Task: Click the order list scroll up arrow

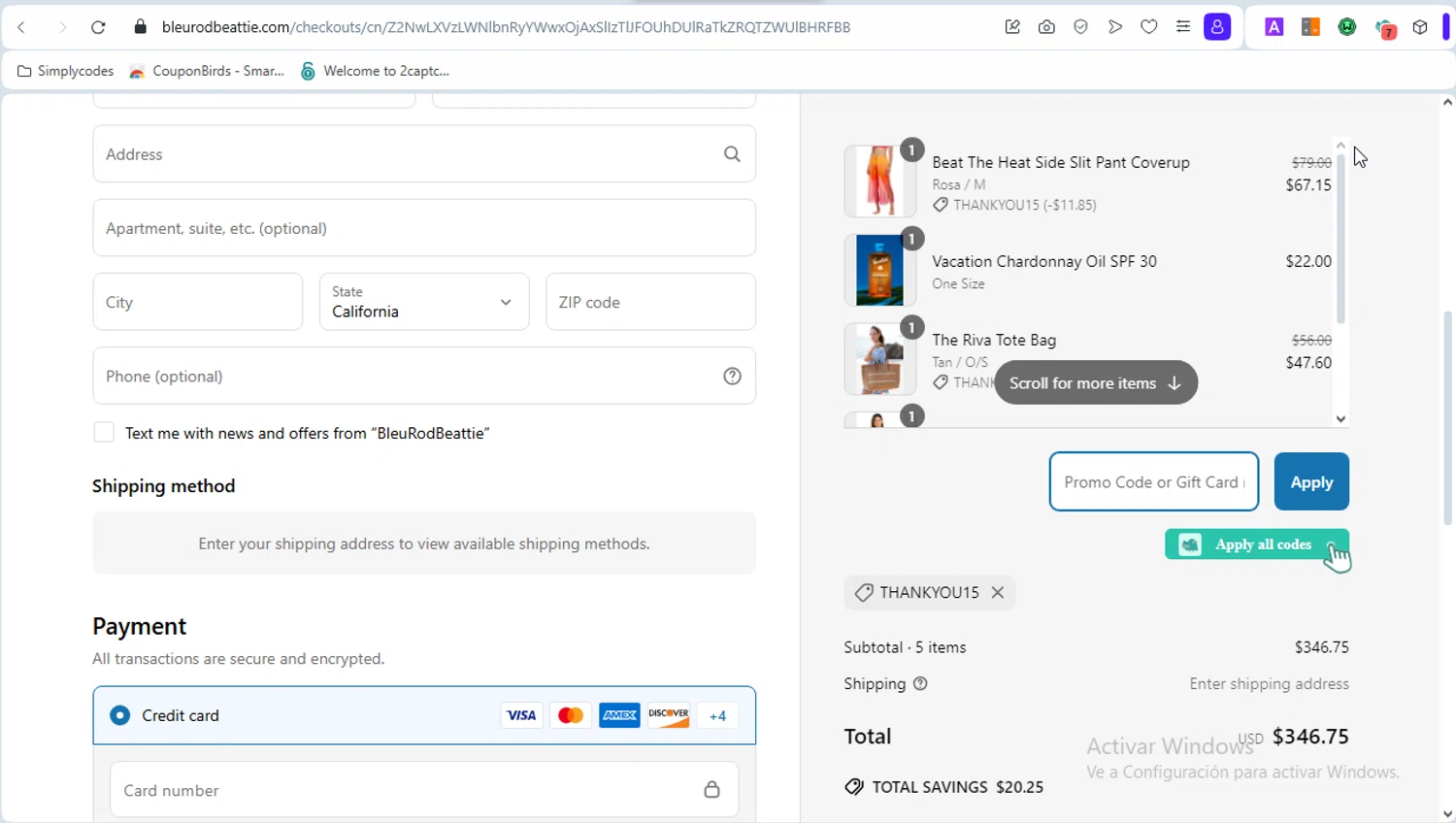Action: pos(1340,145)
